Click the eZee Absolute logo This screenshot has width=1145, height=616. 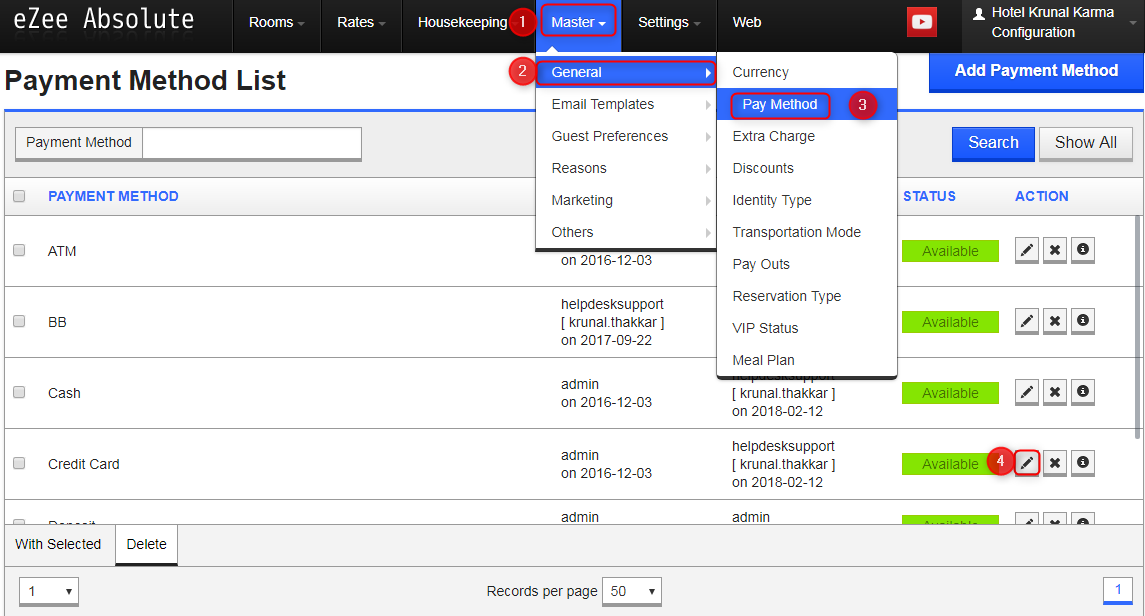pos(104,19)
